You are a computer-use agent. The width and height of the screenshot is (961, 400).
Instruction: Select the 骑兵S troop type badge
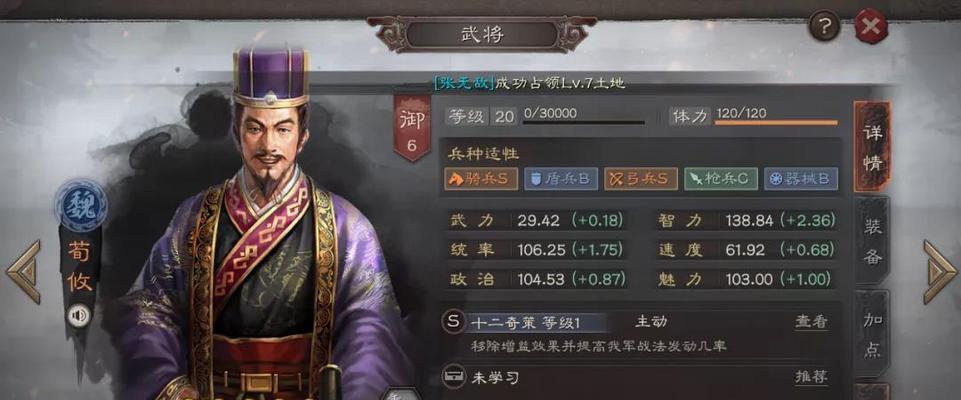pos(480,179)
